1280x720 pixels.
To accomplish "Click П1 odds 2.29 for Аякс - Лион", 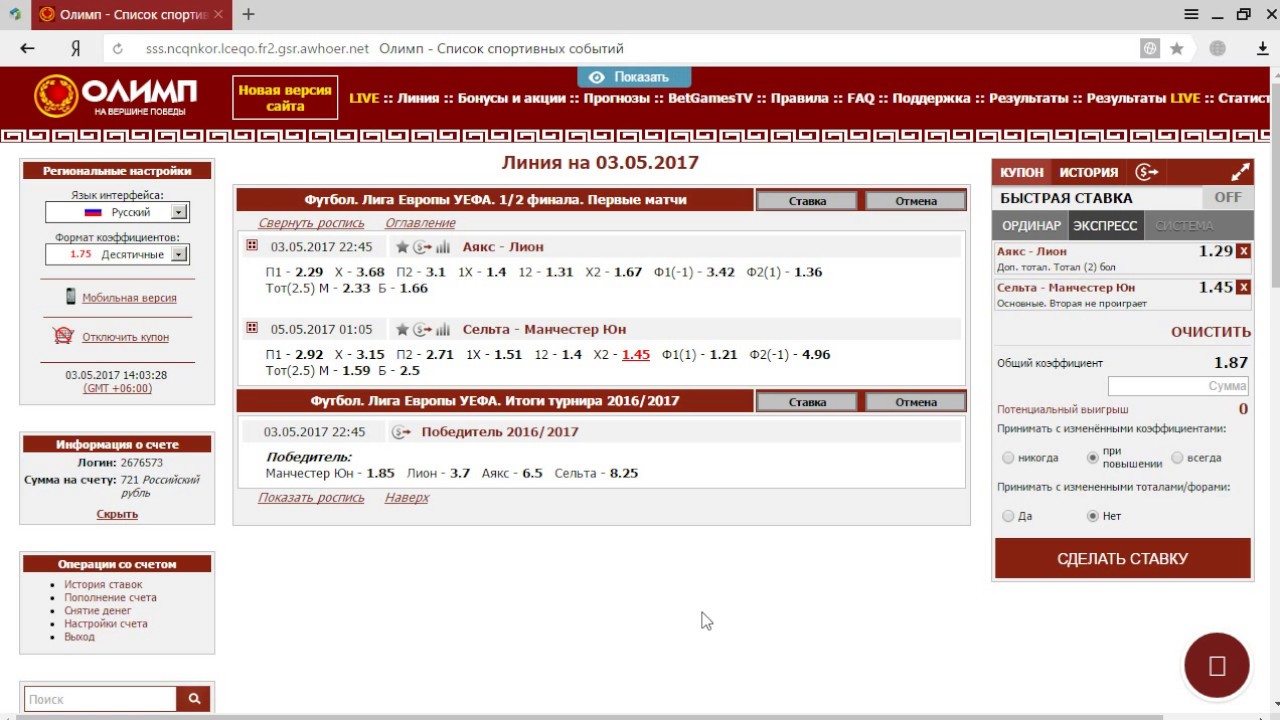I will coord(310,272).
